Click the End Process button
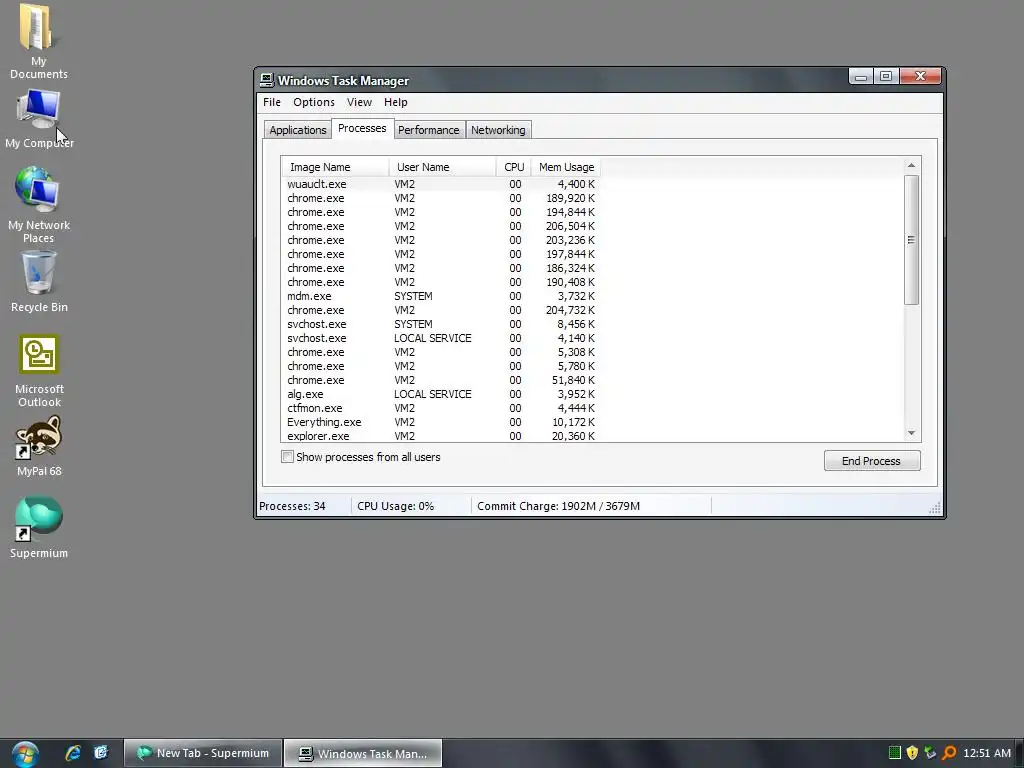 pyautogui.click(x=872, y=460)
